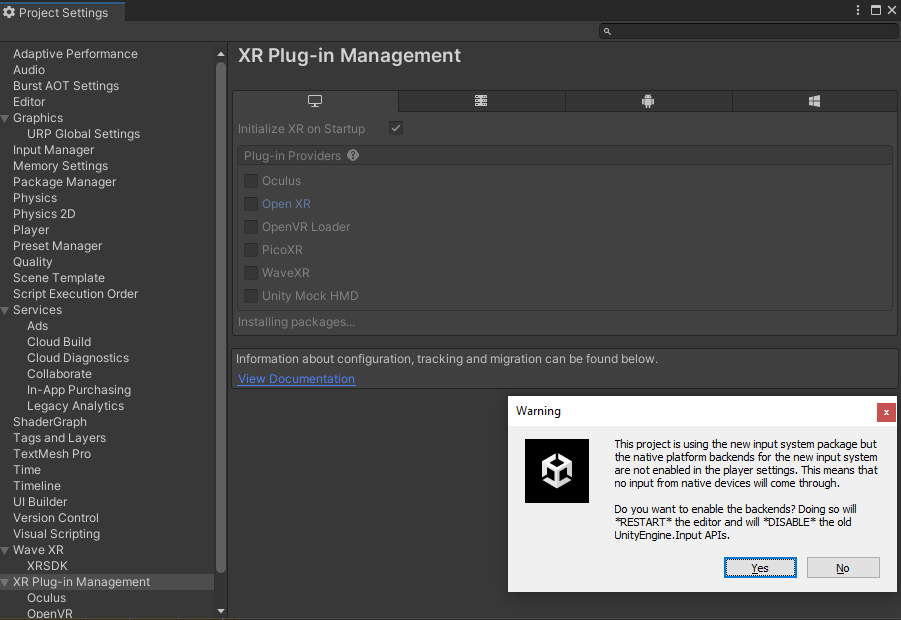Switch to the Android platform tab

[648, 101]
